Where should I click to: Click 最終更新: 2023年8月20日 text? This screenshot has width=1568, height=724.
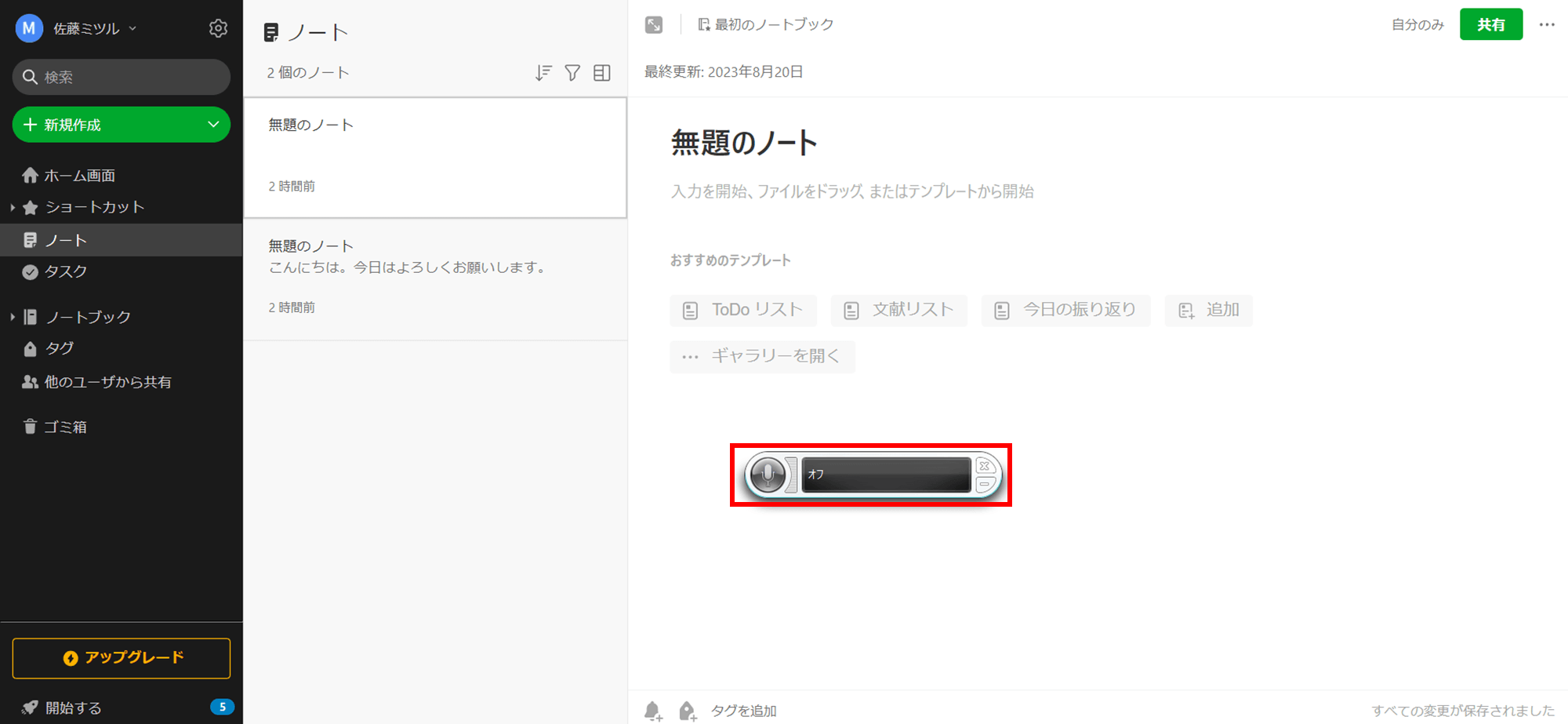pos(724,72)
